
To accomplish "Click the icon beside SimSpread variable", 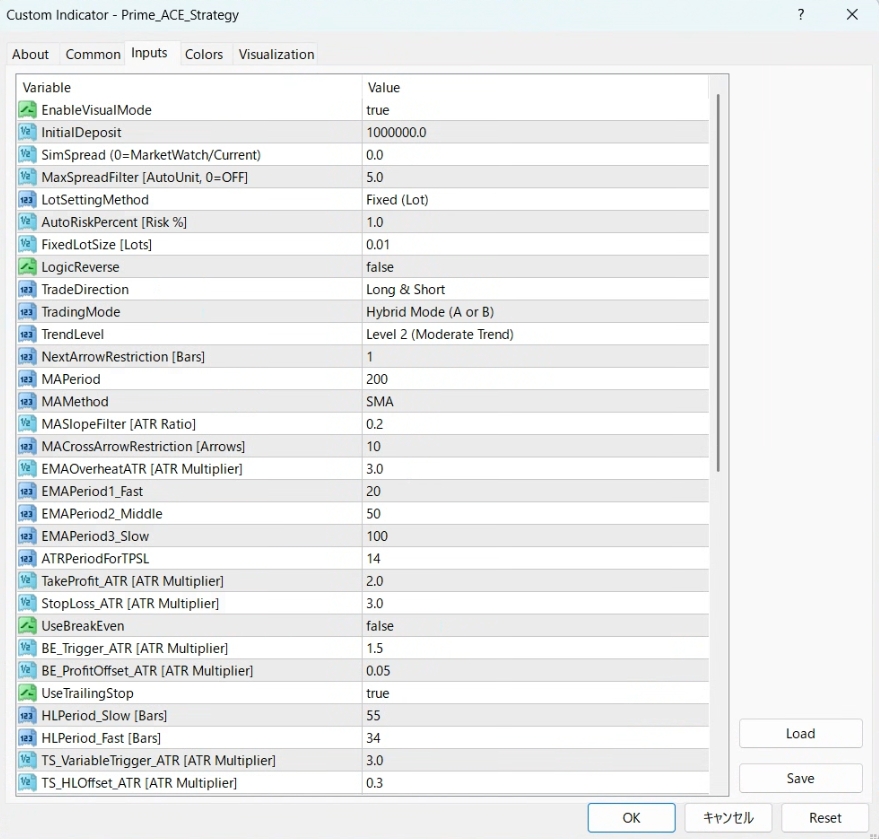I will (27, 155).
